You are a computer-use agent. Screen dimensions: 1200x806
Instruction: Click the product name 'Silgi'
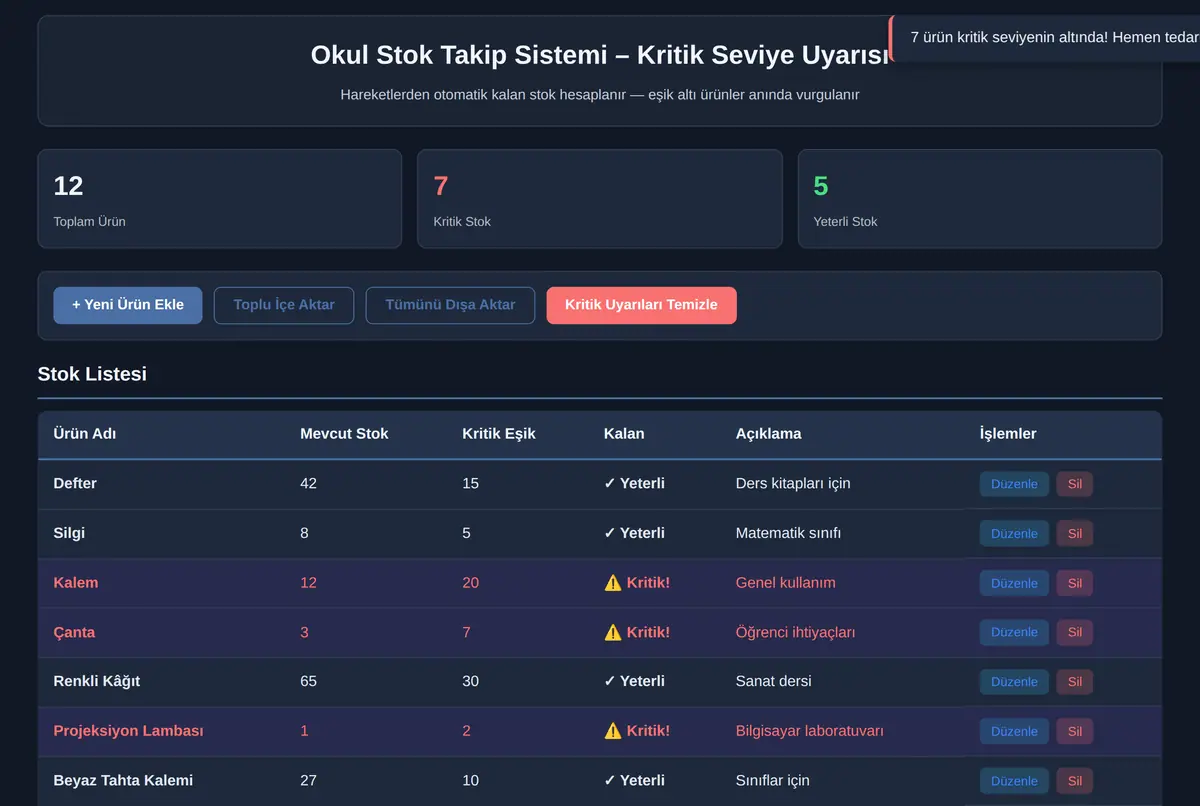click(x=69, y=533)
